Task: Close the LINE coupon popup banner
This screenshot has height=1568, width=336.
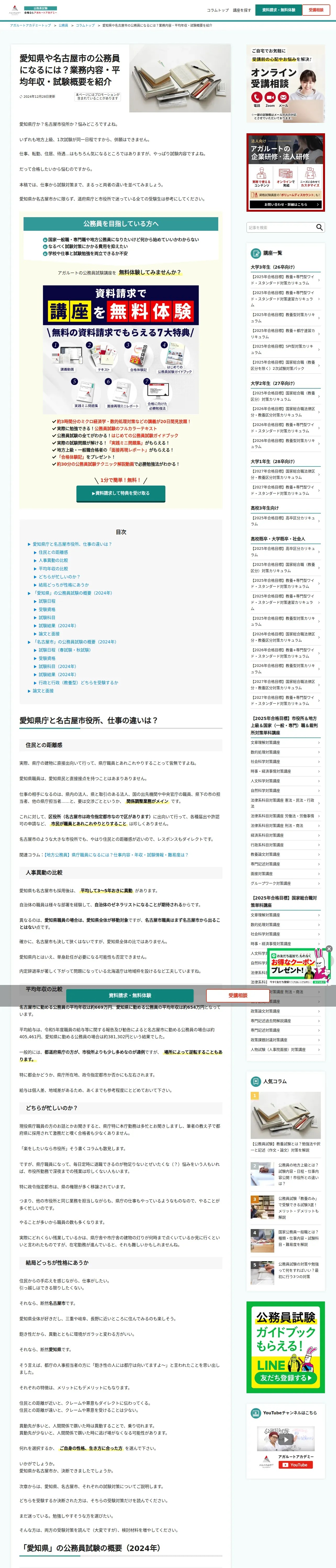Action: pos(329,949)
